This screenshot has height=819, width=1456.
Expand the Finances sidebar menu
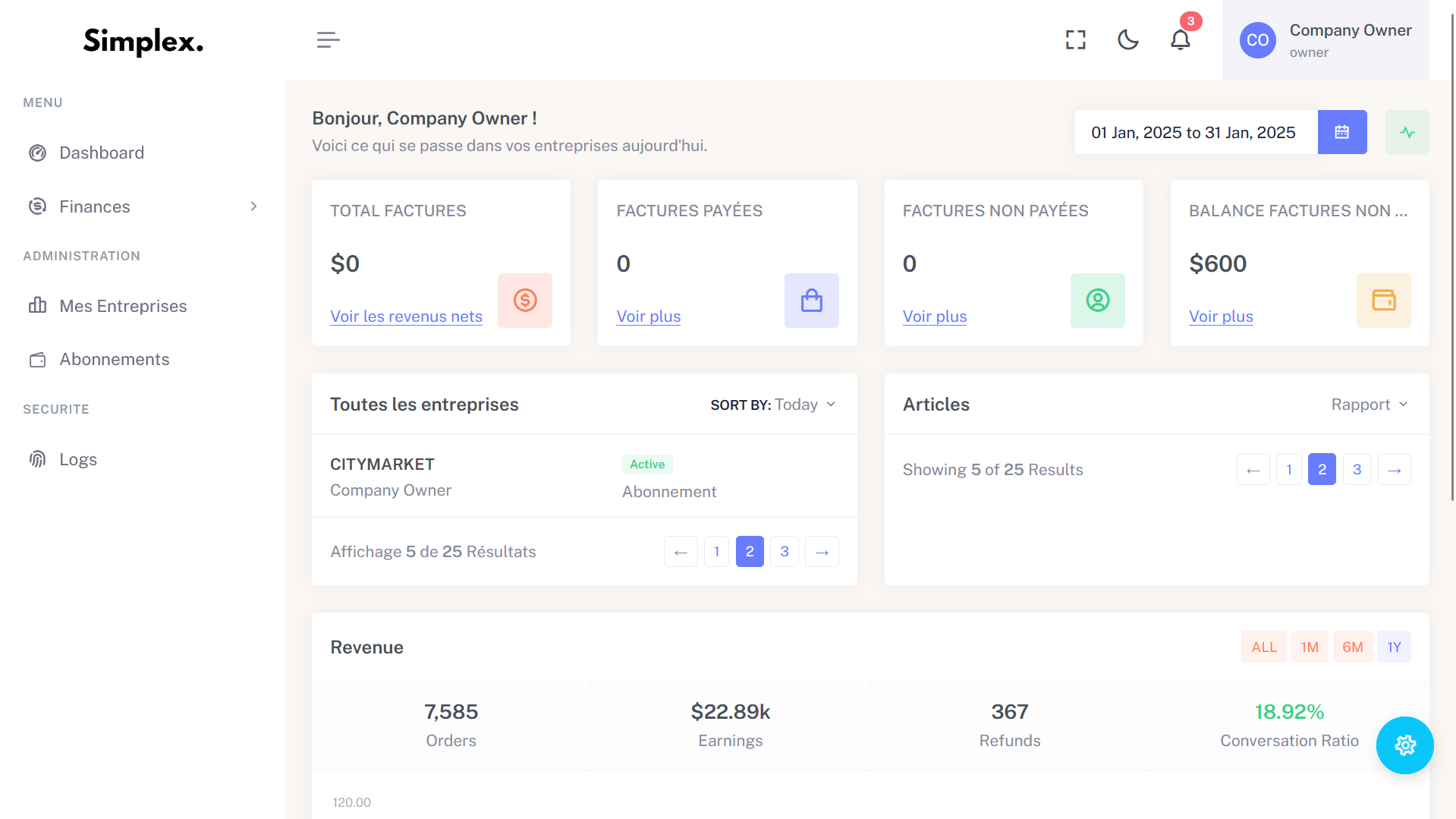[143, 206]
